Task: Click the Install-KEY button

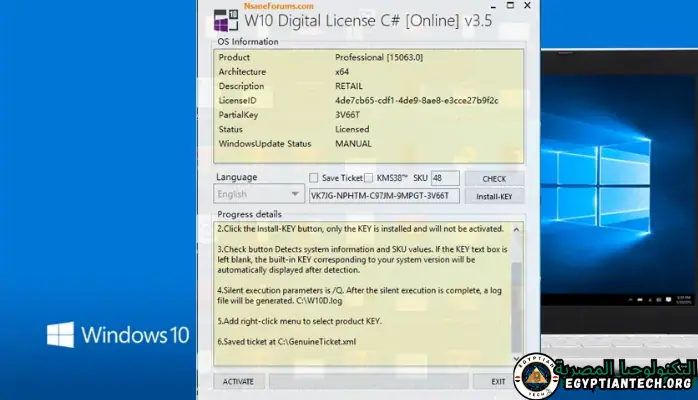Action: coord(493,196)
